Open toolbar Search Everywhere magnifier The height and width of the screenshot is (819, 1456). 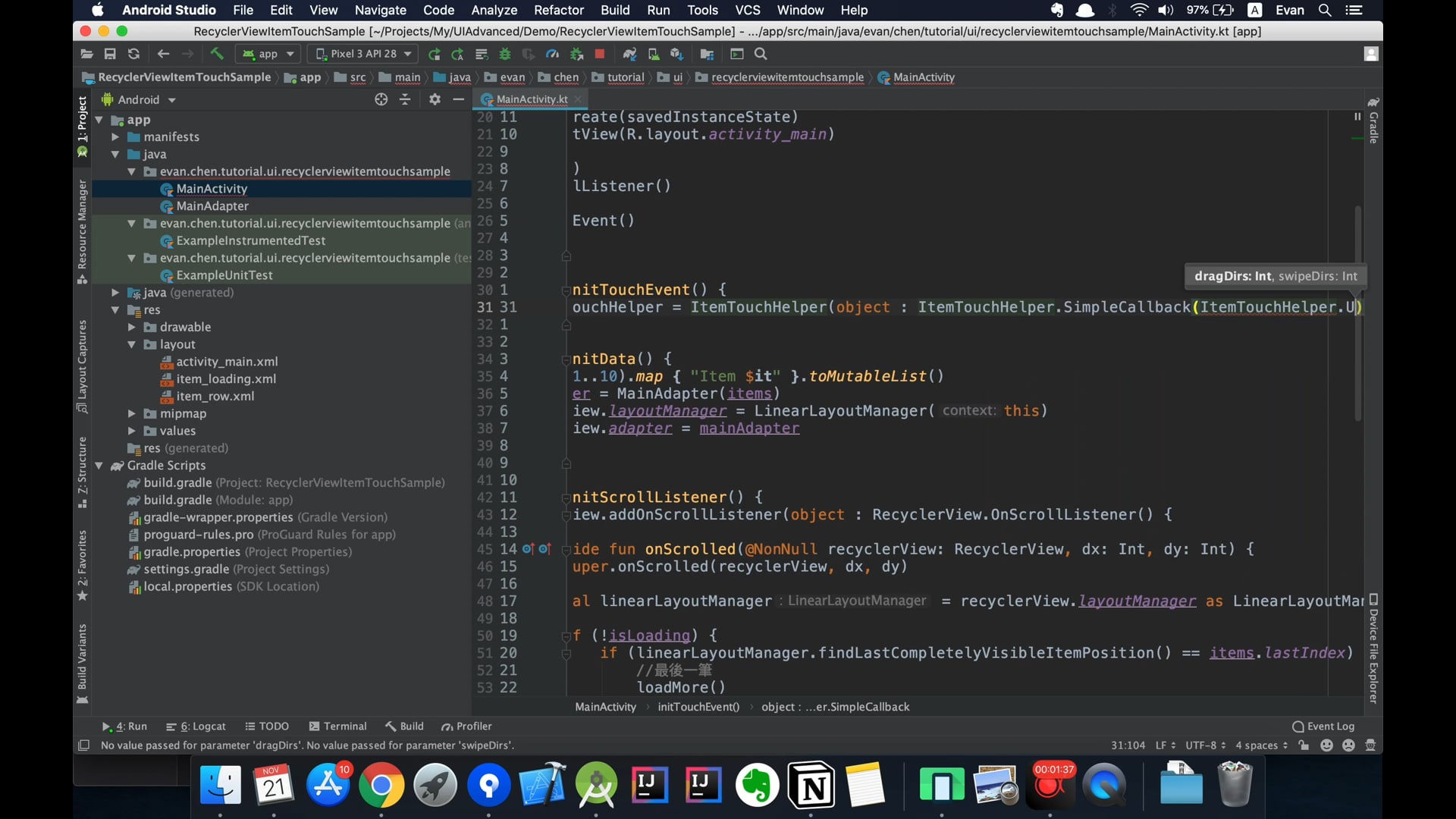click(x=761, y=54)
